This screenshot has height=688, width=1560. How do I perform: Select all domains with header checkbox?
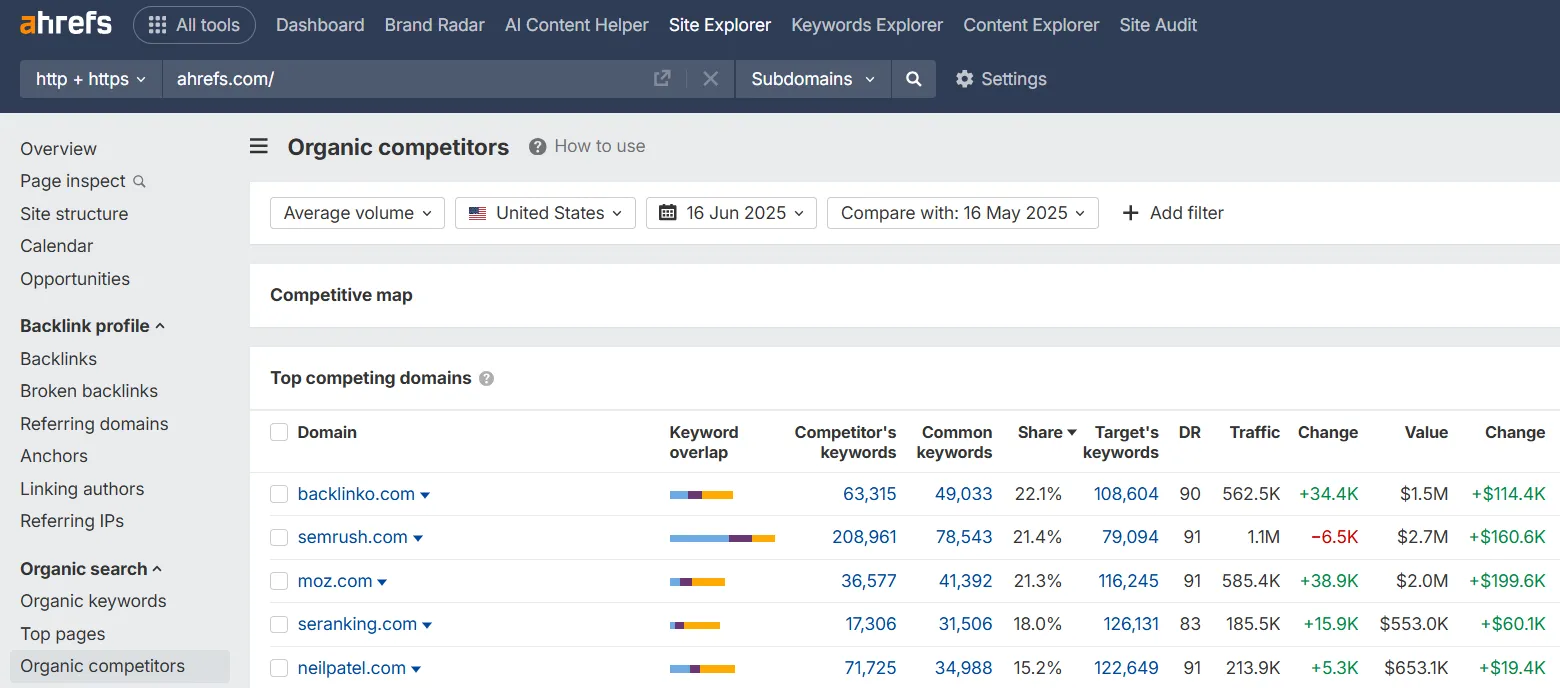[279, 432]
